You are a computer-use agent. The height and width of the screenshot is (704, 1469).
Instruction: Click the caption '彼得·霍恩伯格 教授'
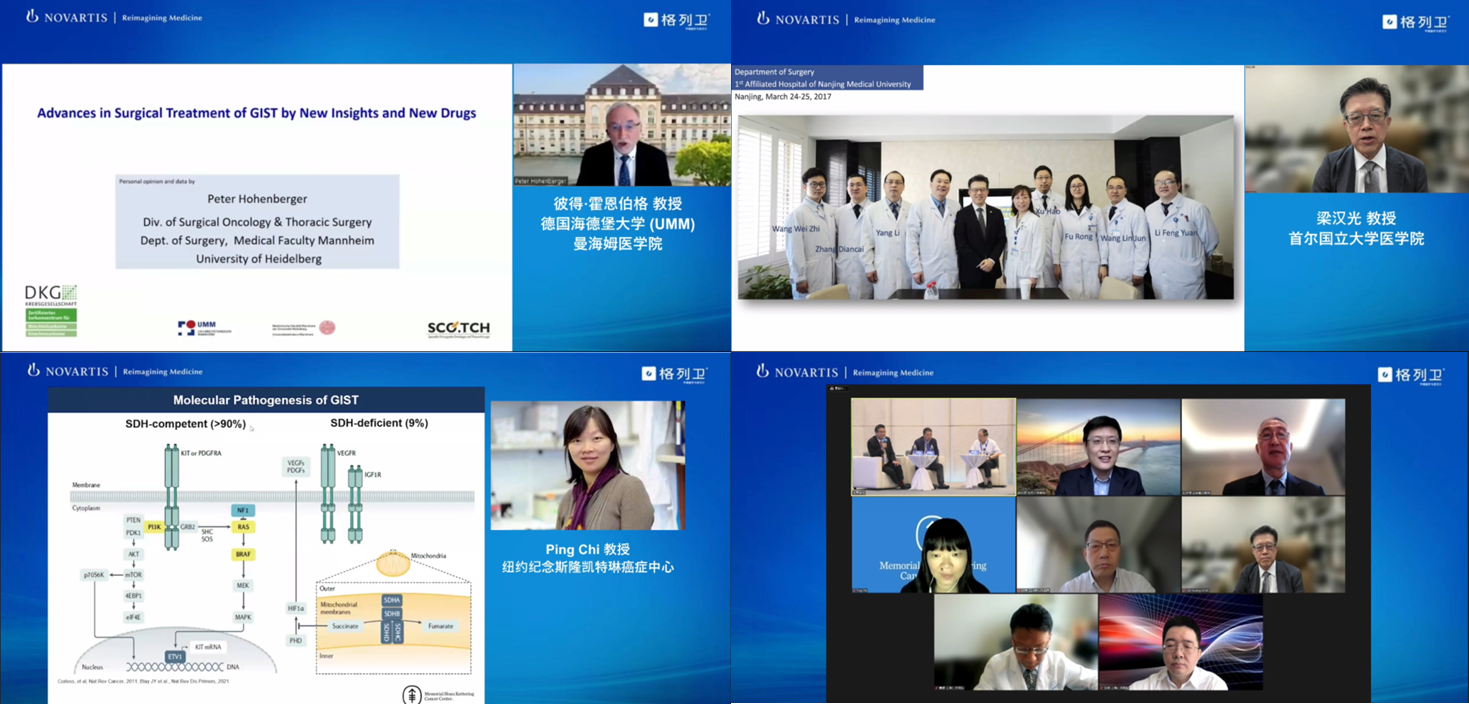[617, 204]
